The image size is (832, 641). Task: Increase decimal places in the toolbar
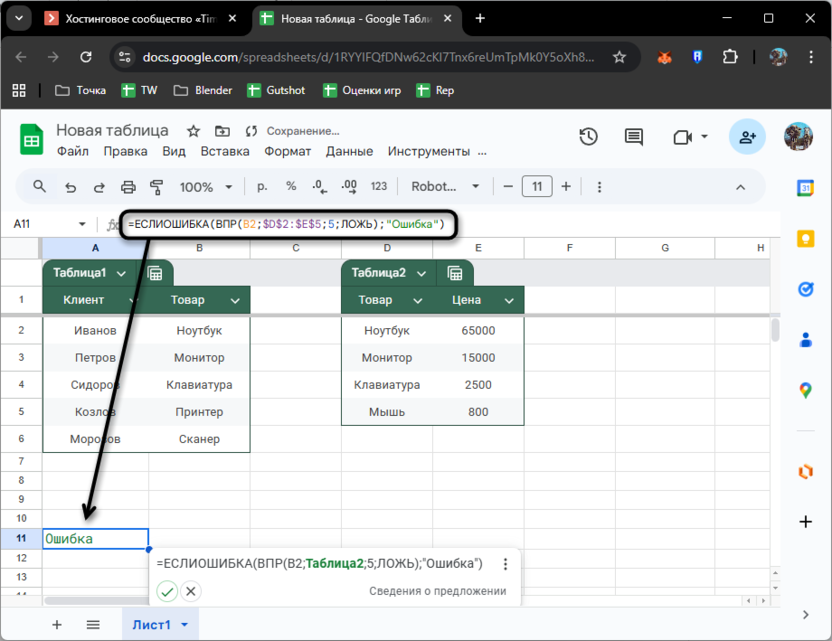tap(348, 187)
